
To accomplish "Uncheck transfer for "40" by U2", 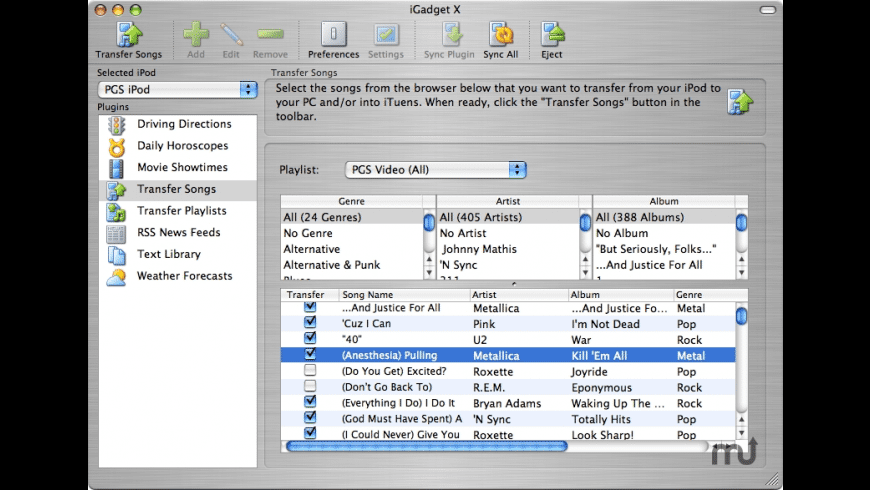I will coord(310,338).
